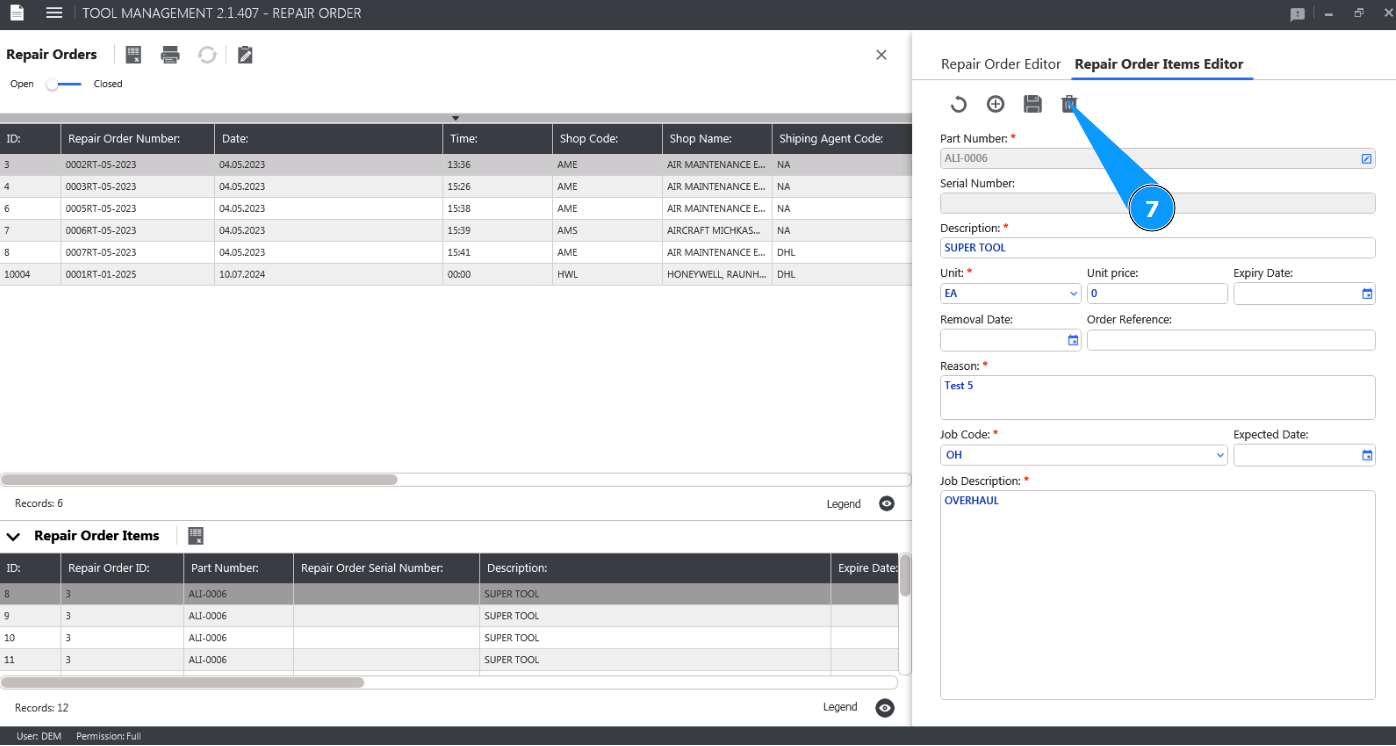The width and height of the screenshot is (1396, 746).
Task: Expand the Unit dropdown
Action: [1074, 294]
